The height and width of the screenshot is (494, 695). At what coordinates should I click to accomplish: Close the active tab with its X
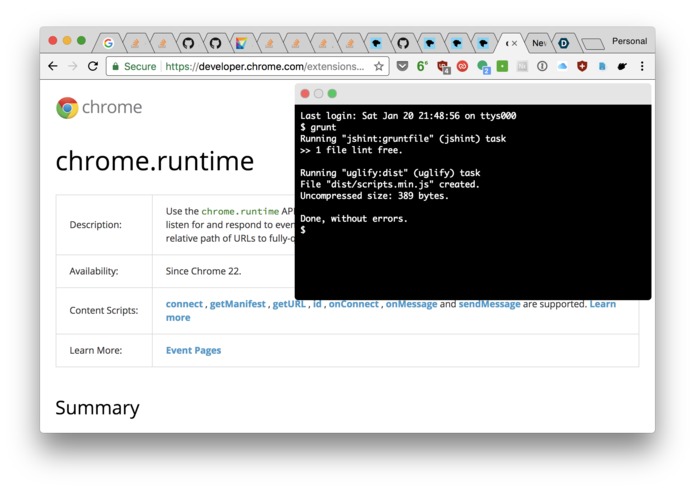click(x=515, y=43)
